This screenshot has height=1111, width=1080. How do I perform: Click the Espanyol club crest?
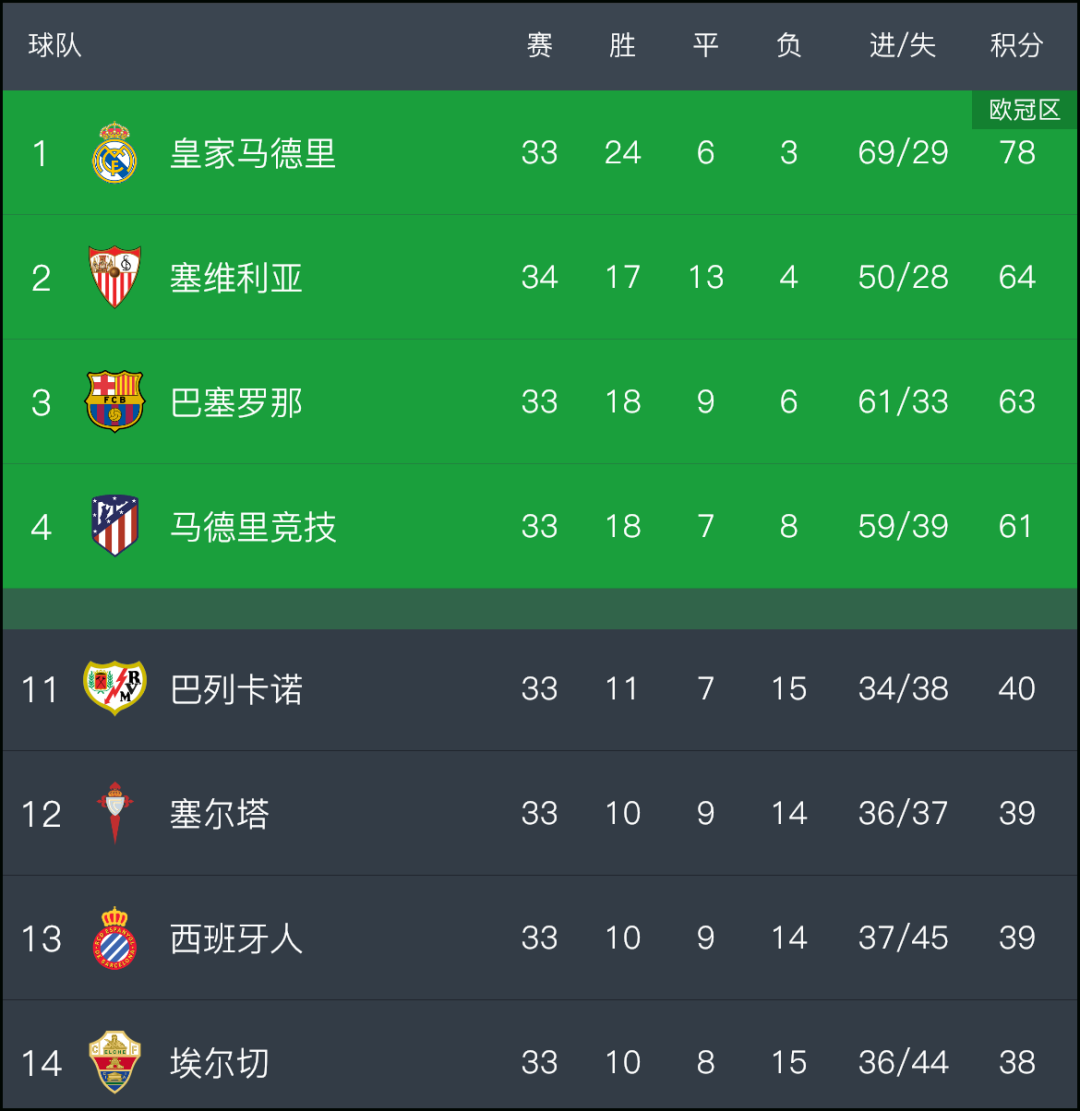(114, 937)
